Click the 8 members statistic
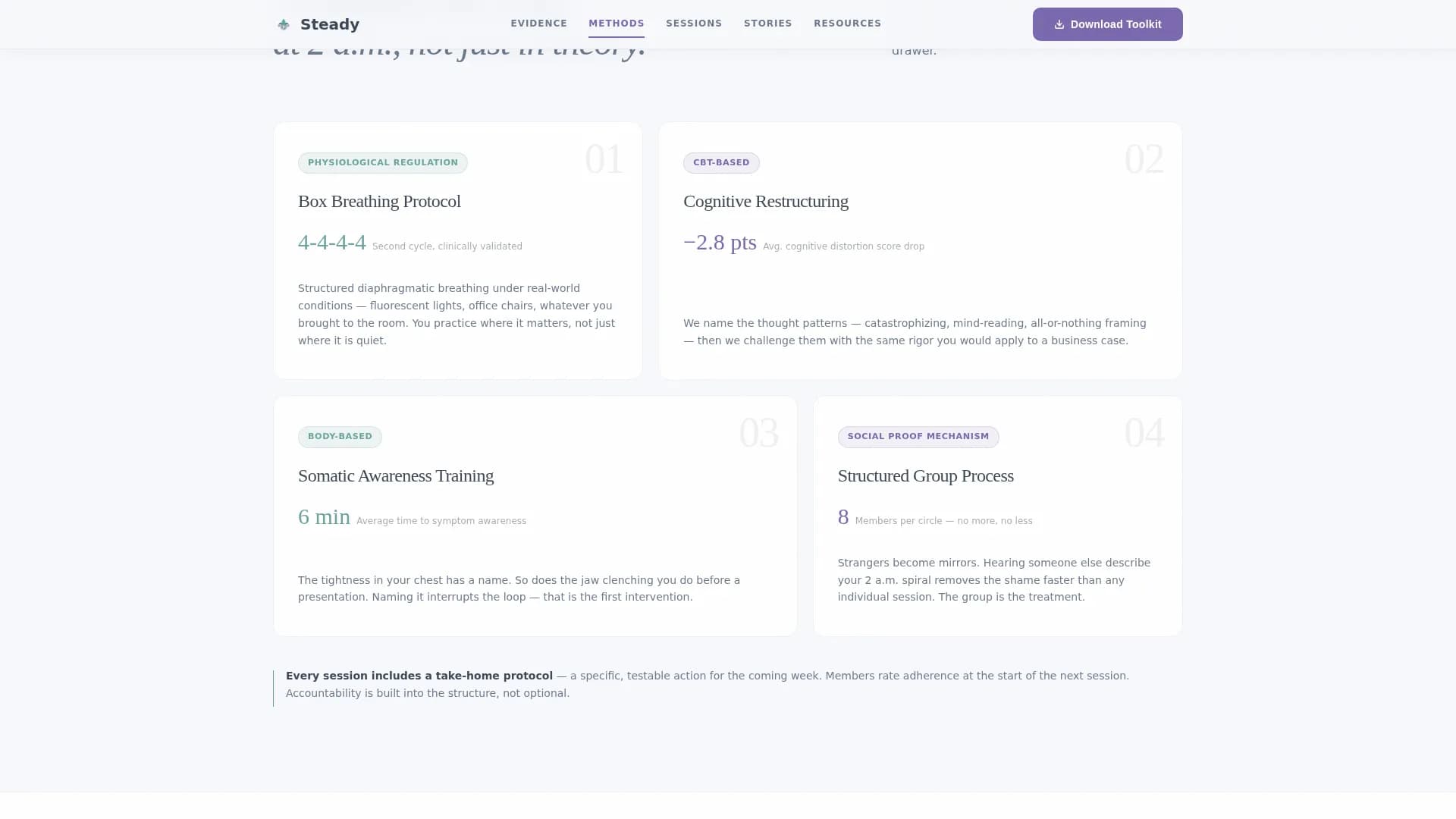Image resolution: width=1456 pixels, height=819 pixels. (x=843, y=517)
